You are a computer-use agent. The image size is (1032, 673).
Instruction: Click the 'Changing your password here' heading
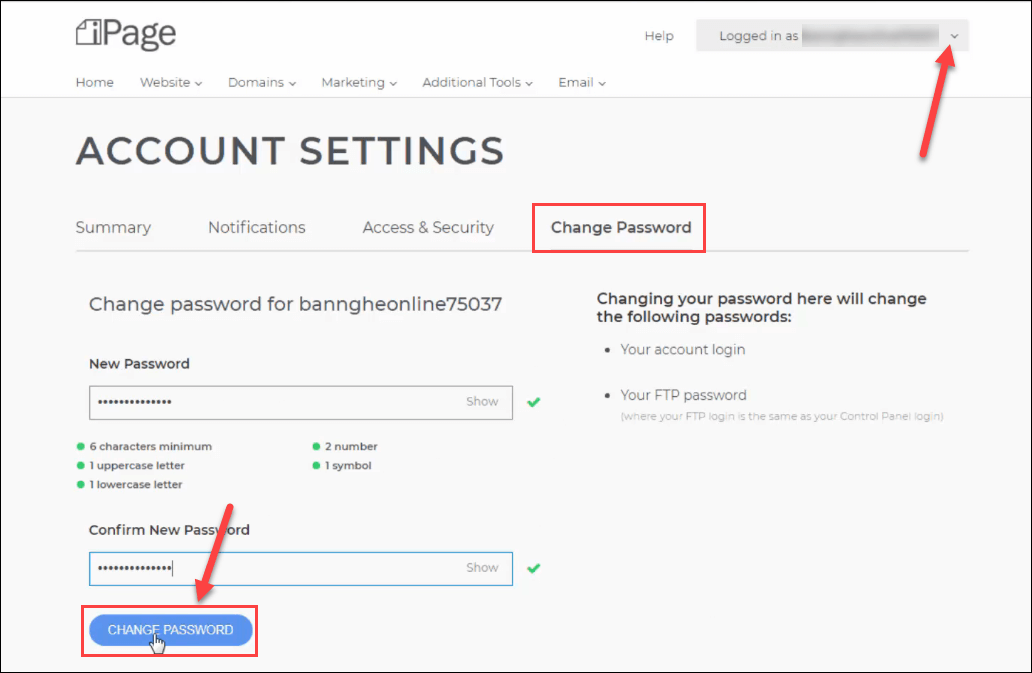[x=761, y=307]
